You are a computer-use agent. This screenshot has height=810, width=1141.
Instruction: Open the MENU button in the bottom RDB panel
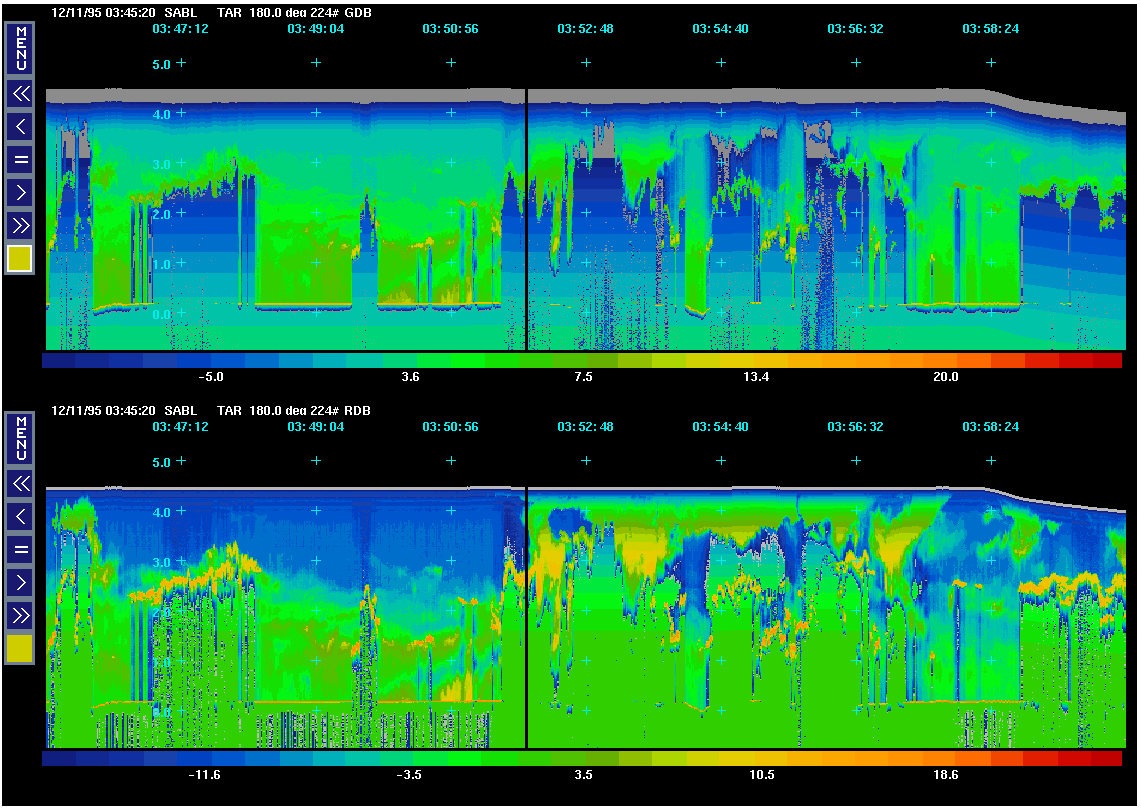point(20,439)
